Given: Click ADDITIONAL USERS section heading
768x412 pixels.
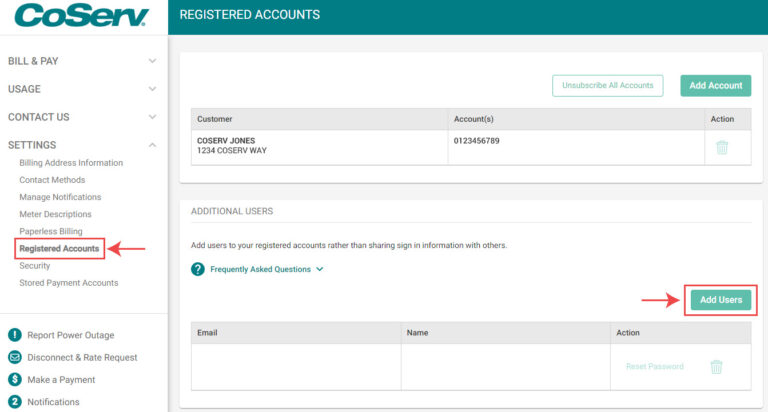Looking at the screenshot, I should (x=232, y=211).
